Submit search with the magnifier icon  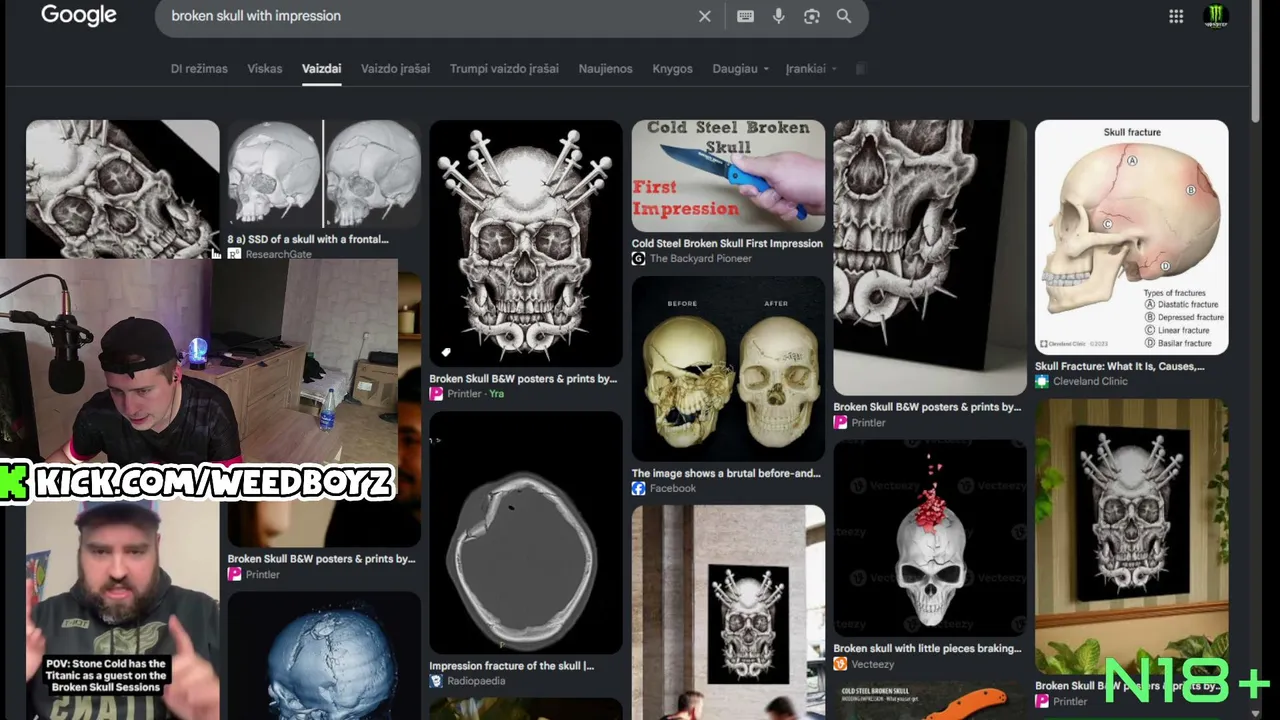click(x=844, y=16)
